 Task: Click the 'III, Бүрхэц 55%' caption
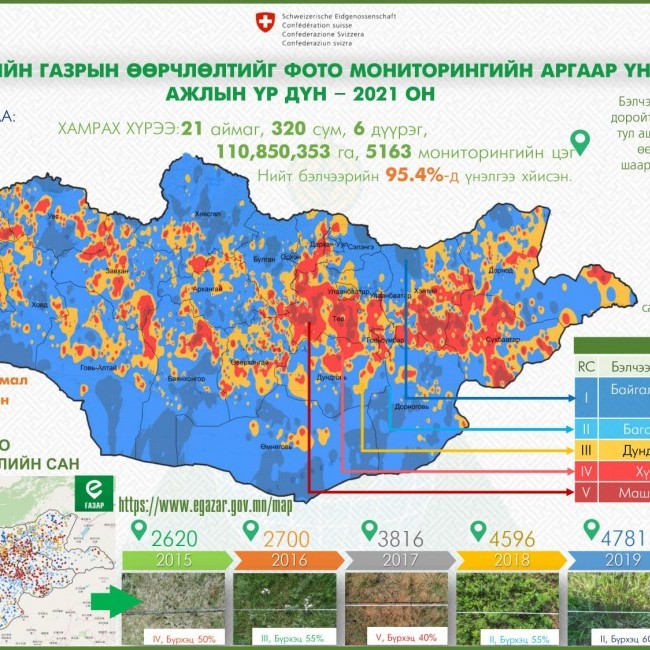tap(292, 638)
